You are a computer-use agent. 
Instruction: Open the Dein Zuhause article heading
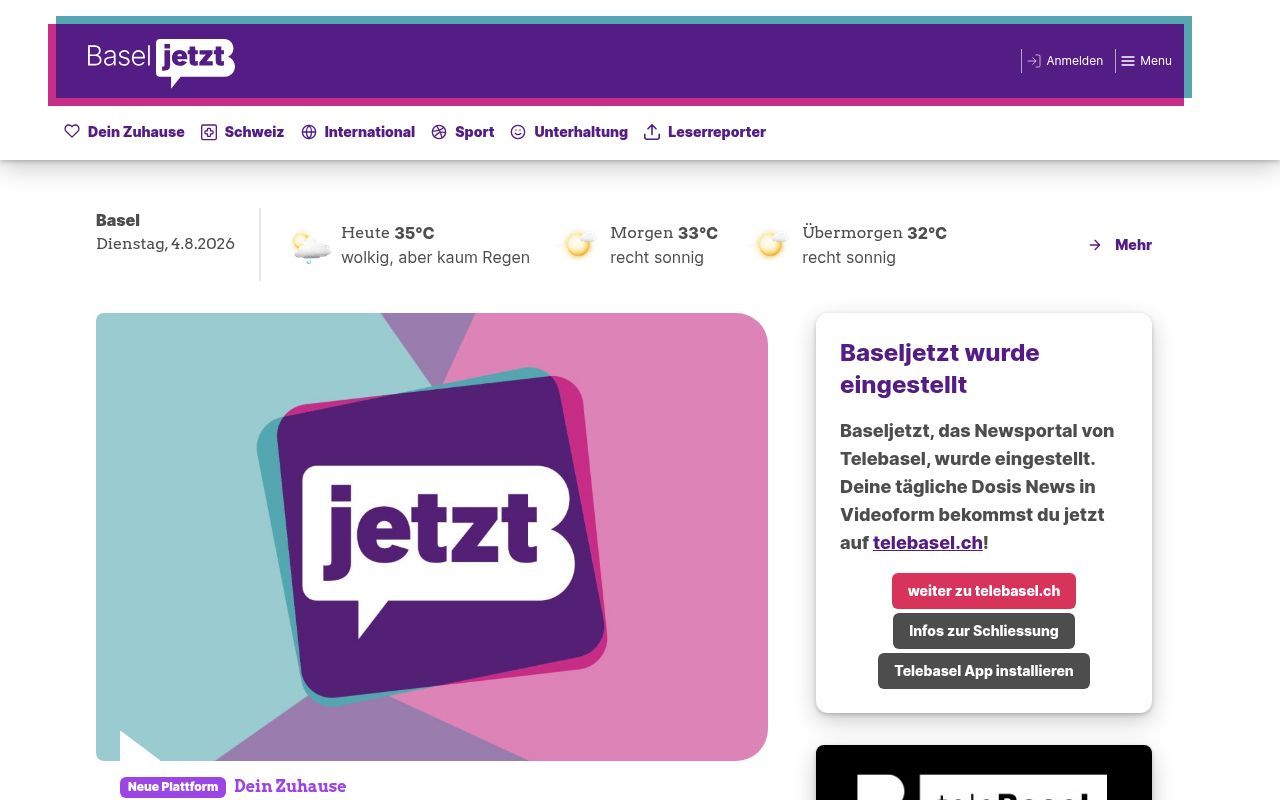290,786
